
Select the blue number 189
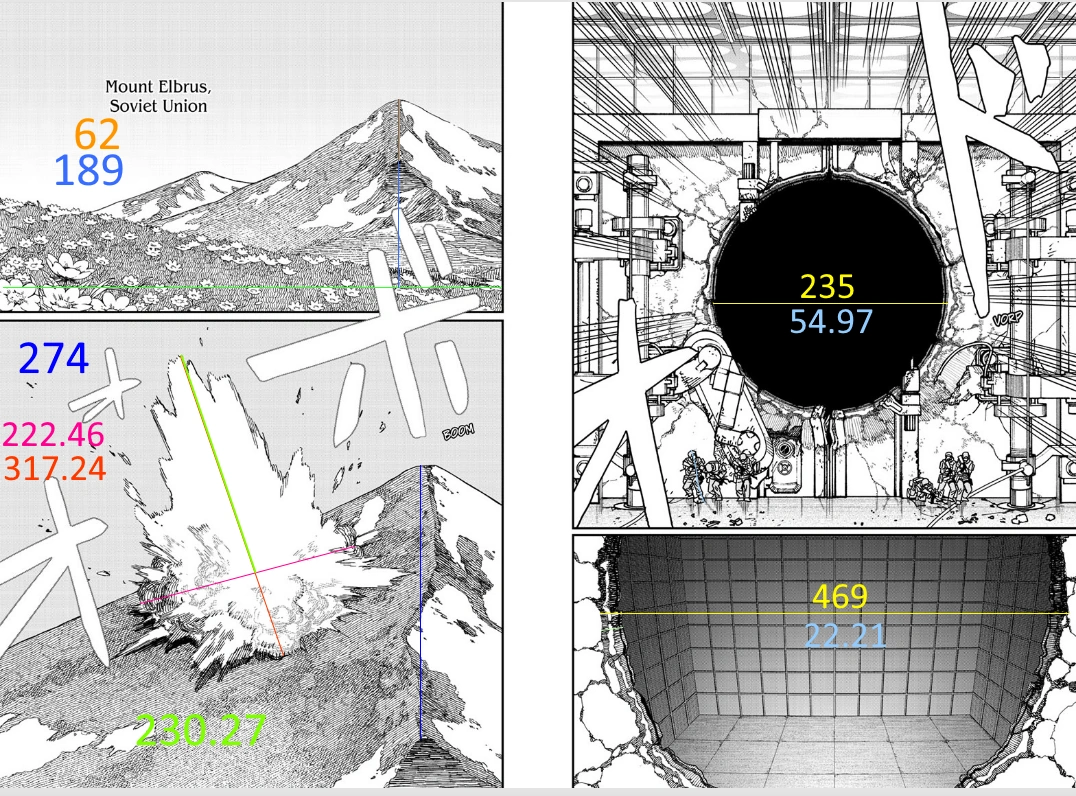point(89,170)
